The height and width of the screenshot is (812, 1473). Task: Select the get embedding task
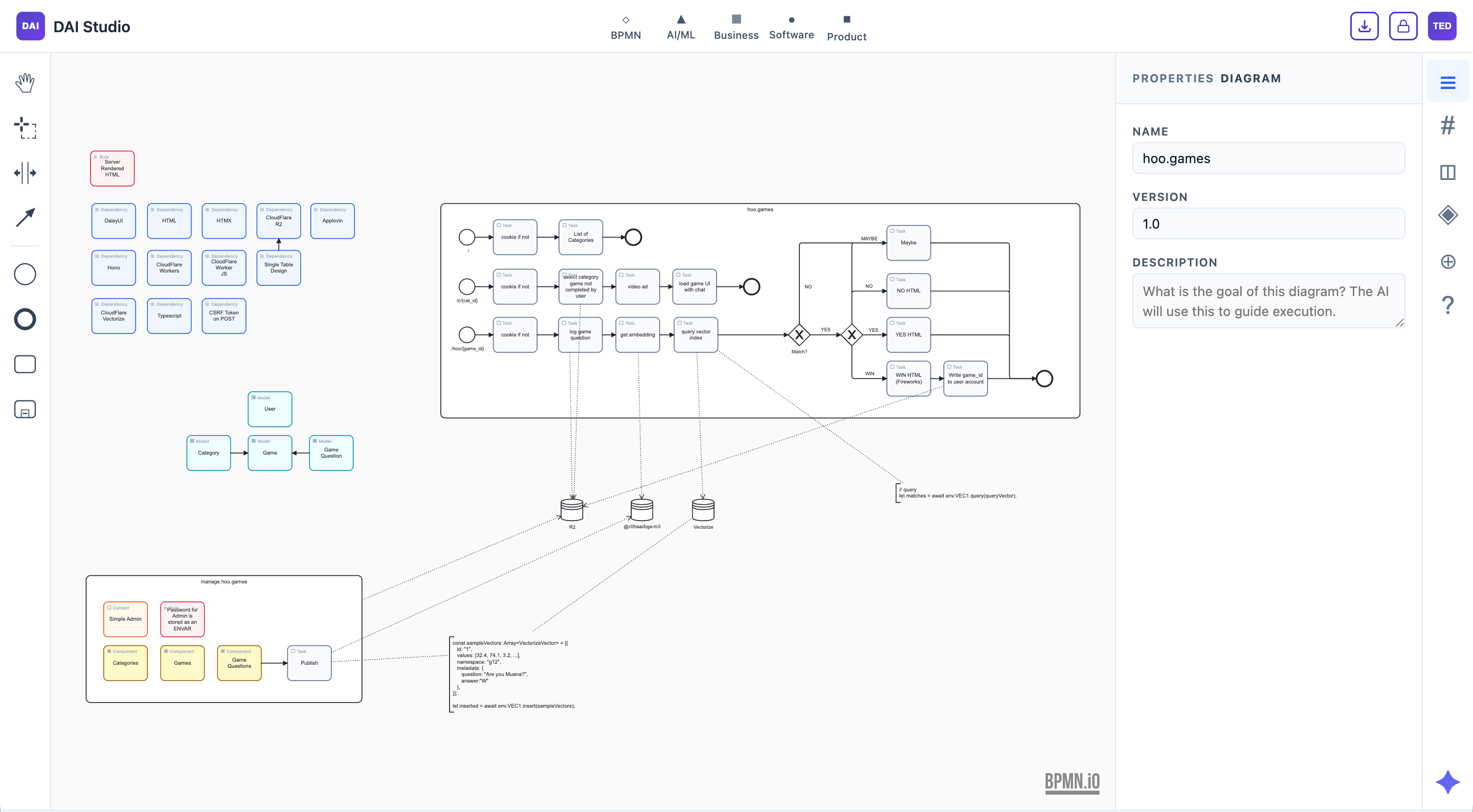click(638, 334)
